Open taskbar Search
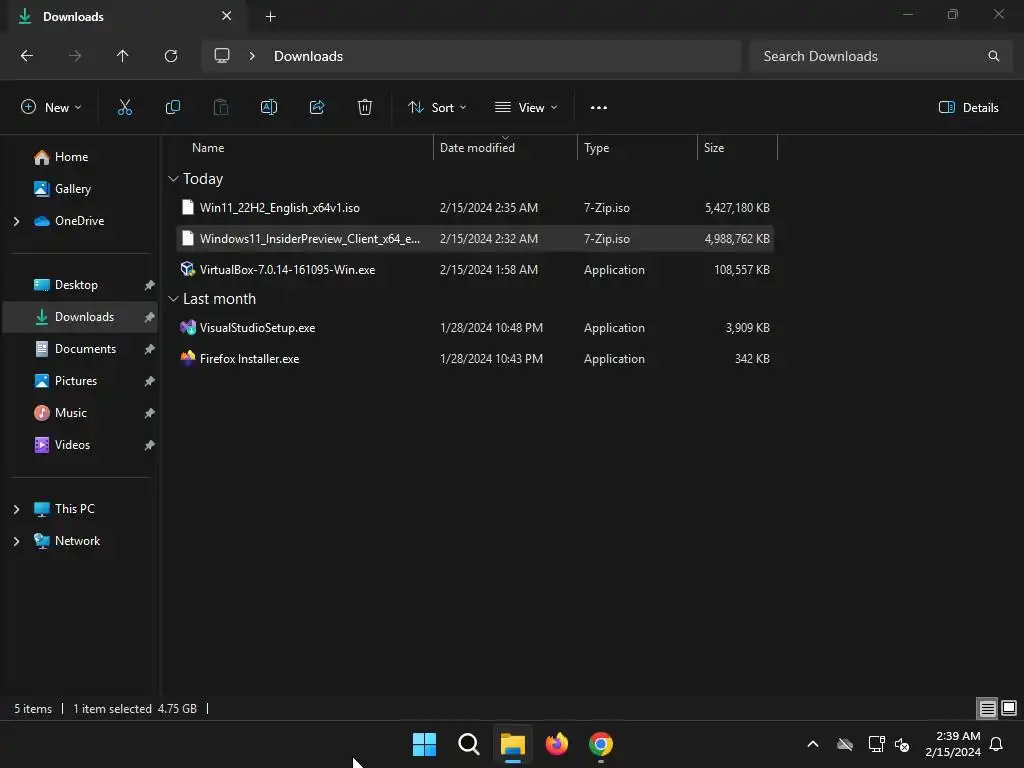This screenshot has height=768, width=1024. coord(468,744)
